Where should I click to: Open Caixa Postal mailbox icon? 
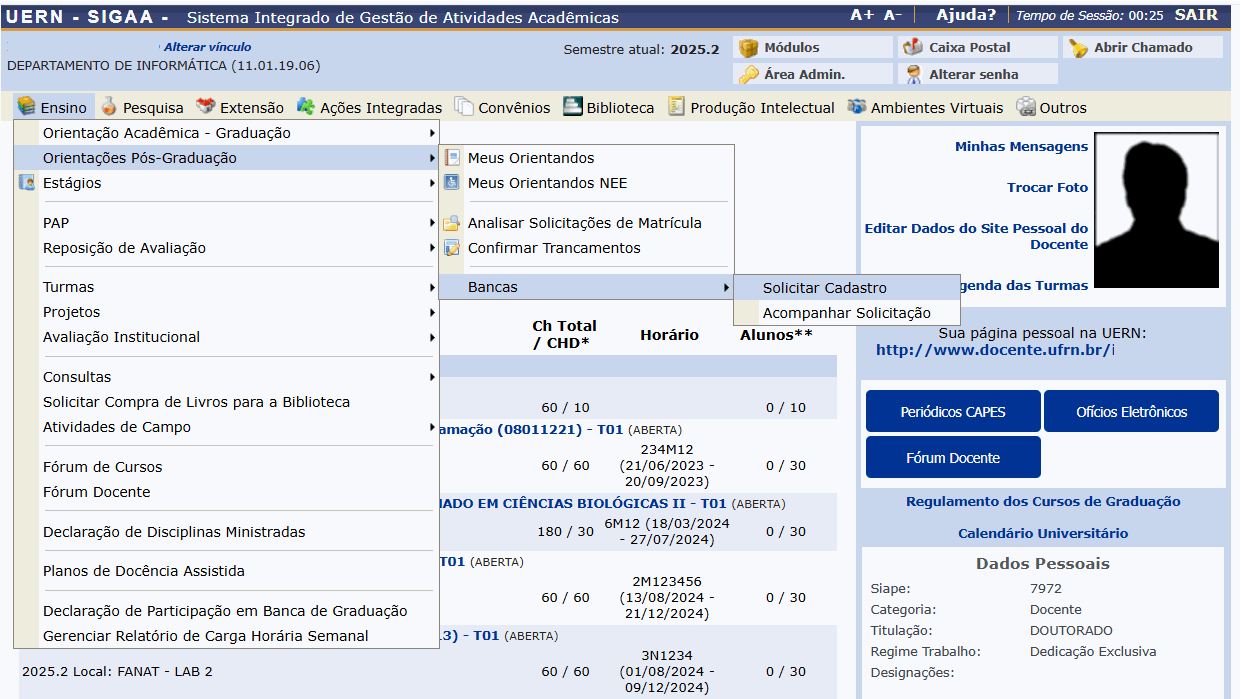912,48
